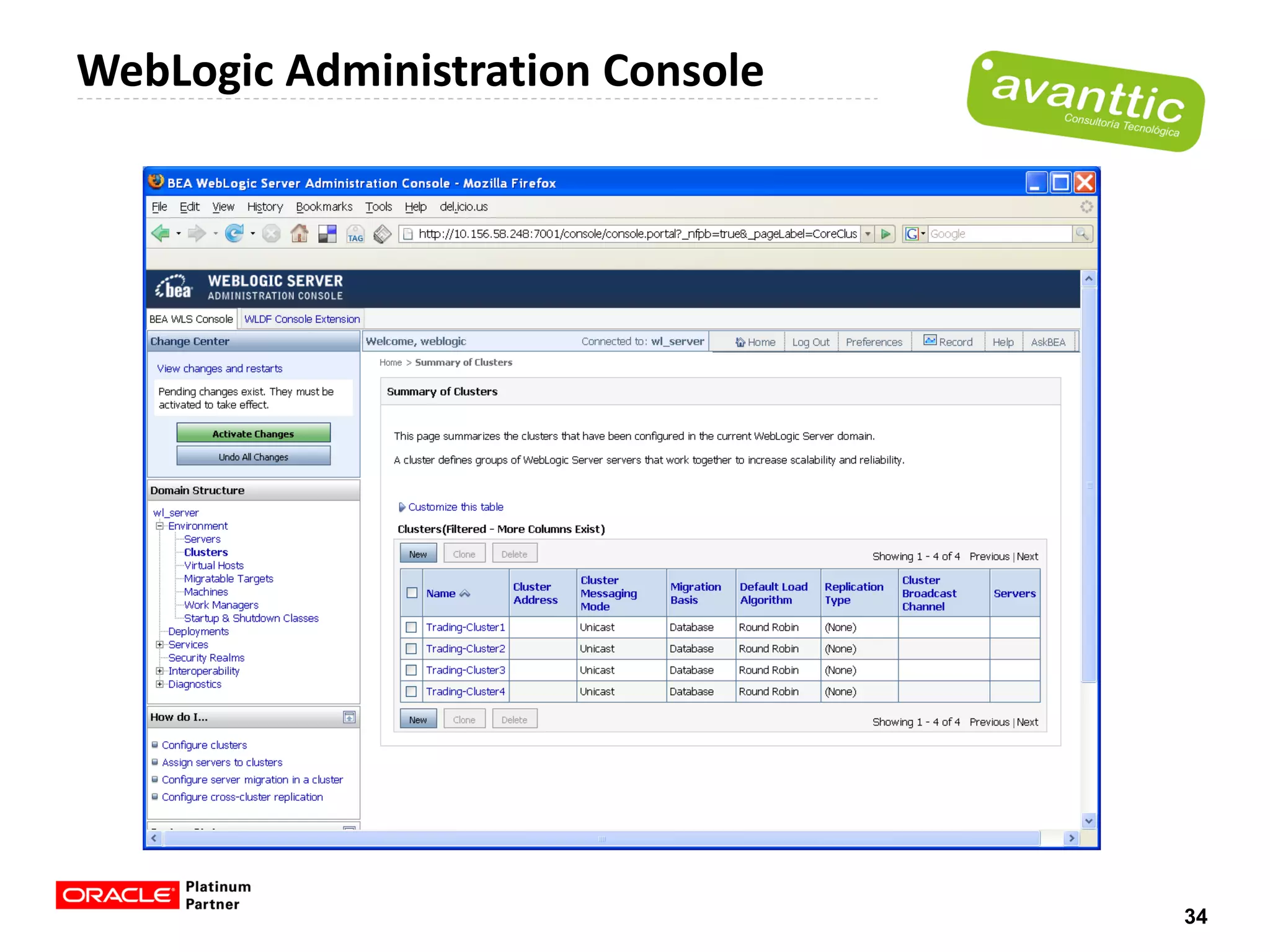Click the green Go arrow beside the URL

click(886, 234)
